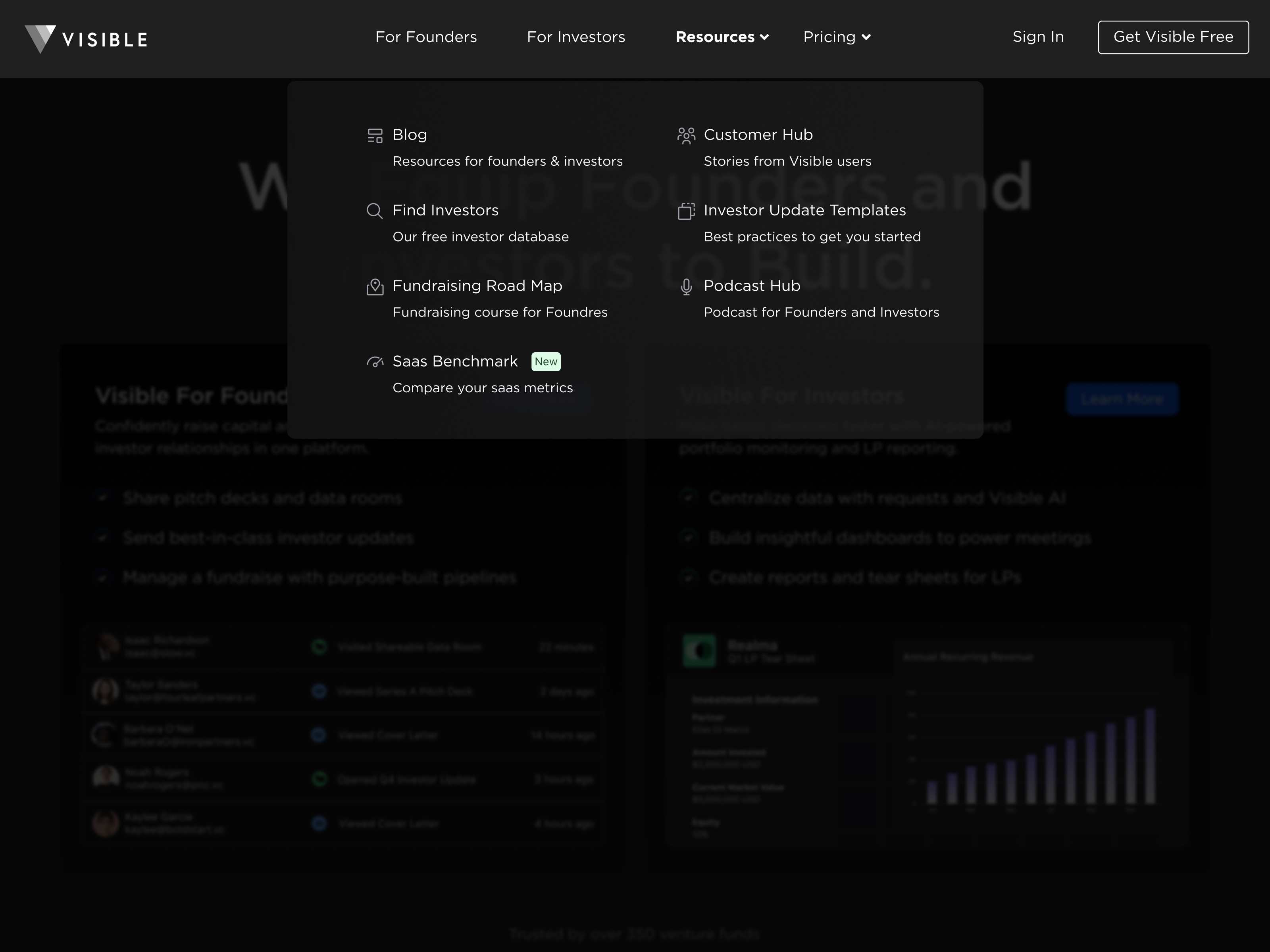Click the Get Visible Free button
Viewport: 1270px width, 952px height.
[1173, 37]
